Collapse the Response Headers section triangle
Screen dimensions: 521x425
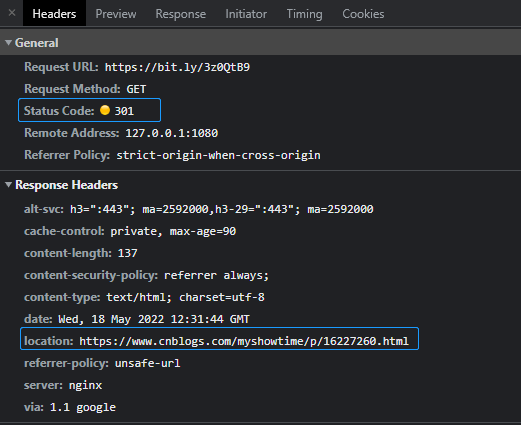[x=8, y=185]
